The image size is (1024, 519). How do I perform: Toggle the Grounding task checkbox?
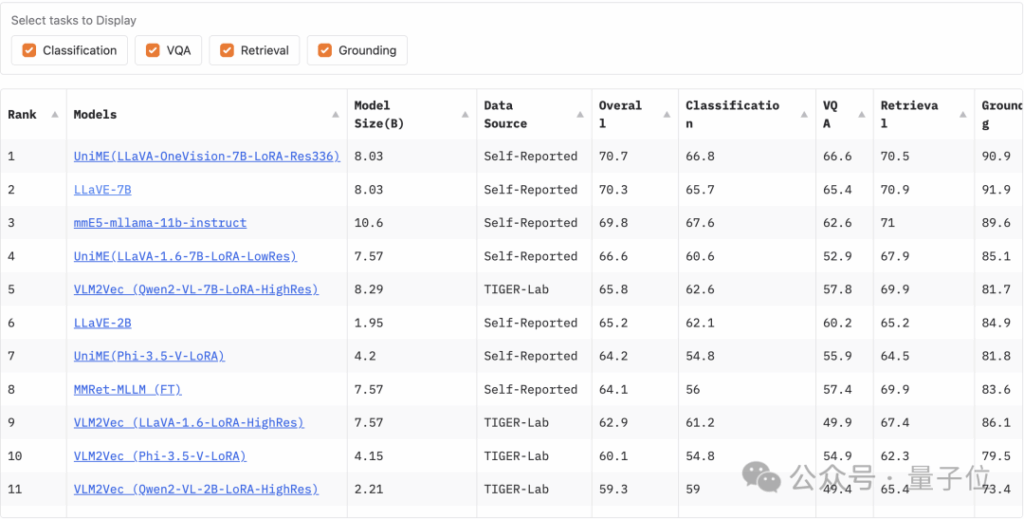point(325,50)
